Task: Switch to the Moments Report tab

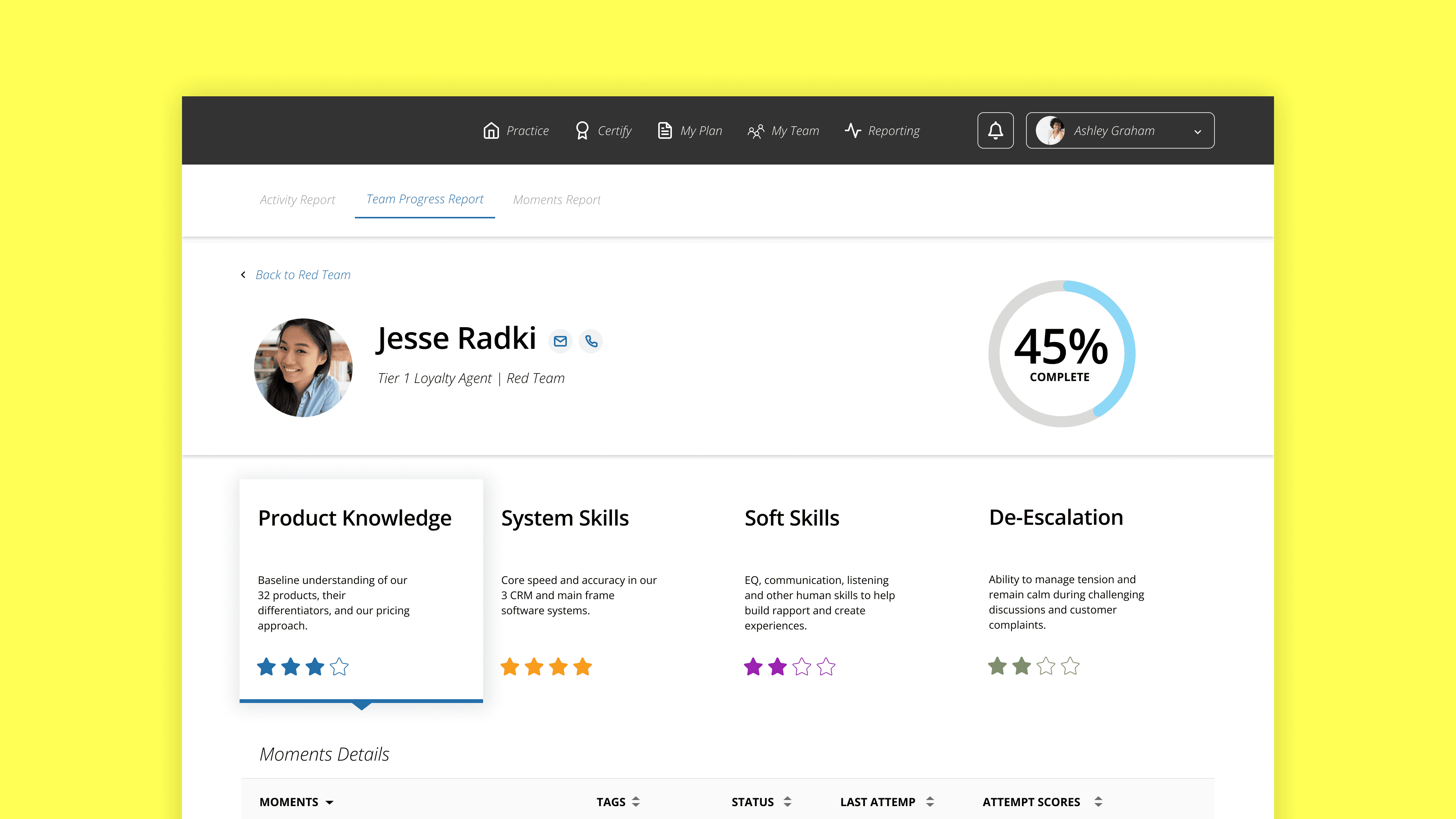Action: (557, 199)
